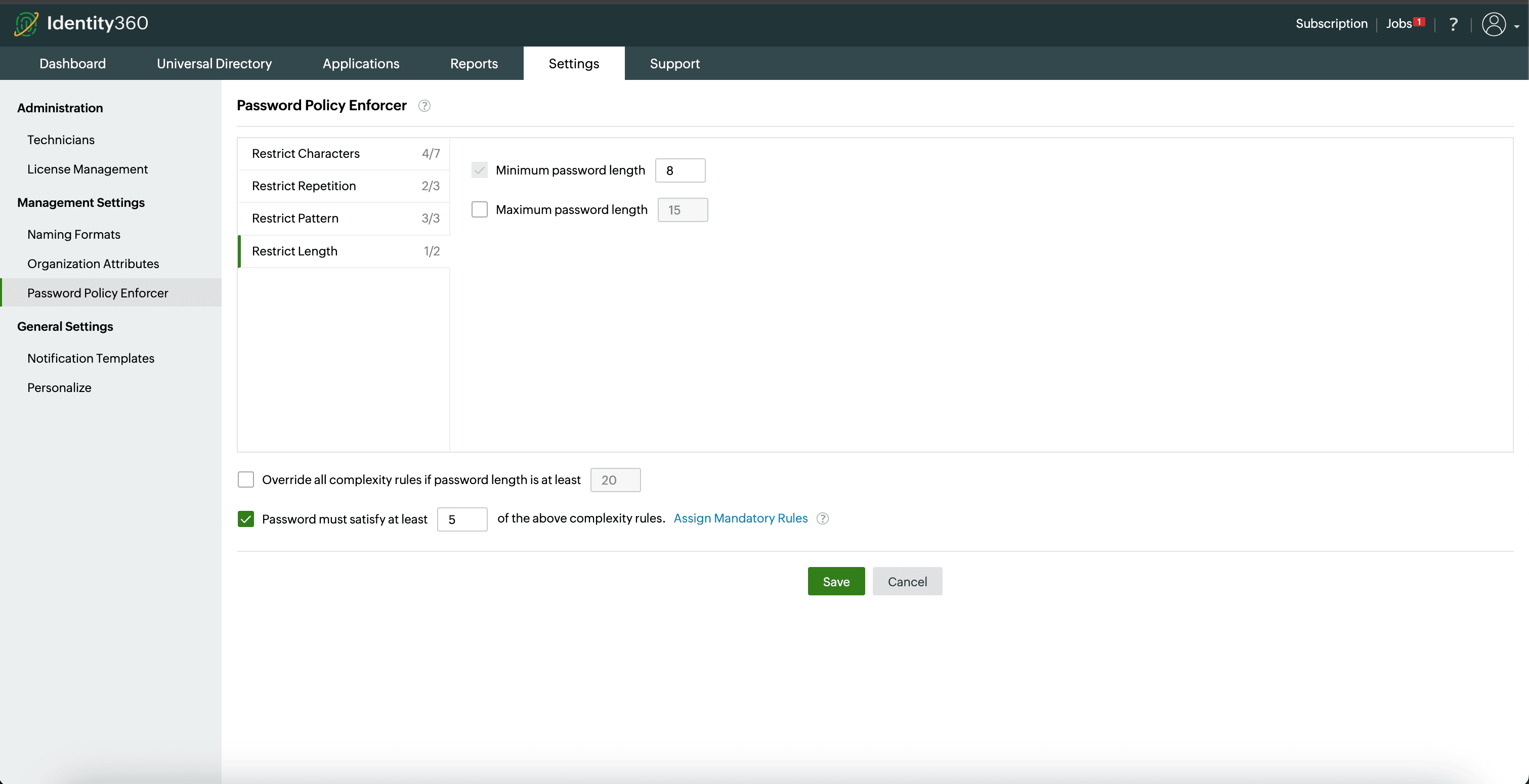Click help icon beside Password Policy Enforcer title

pyautogui.click(x=424, y=106)
